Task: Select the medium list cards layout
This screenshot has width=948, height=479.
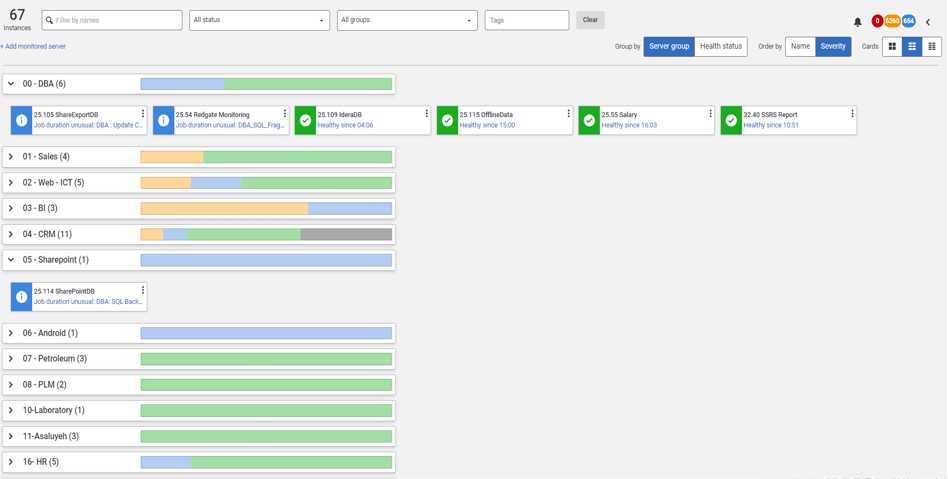Action: click(912, 46)
